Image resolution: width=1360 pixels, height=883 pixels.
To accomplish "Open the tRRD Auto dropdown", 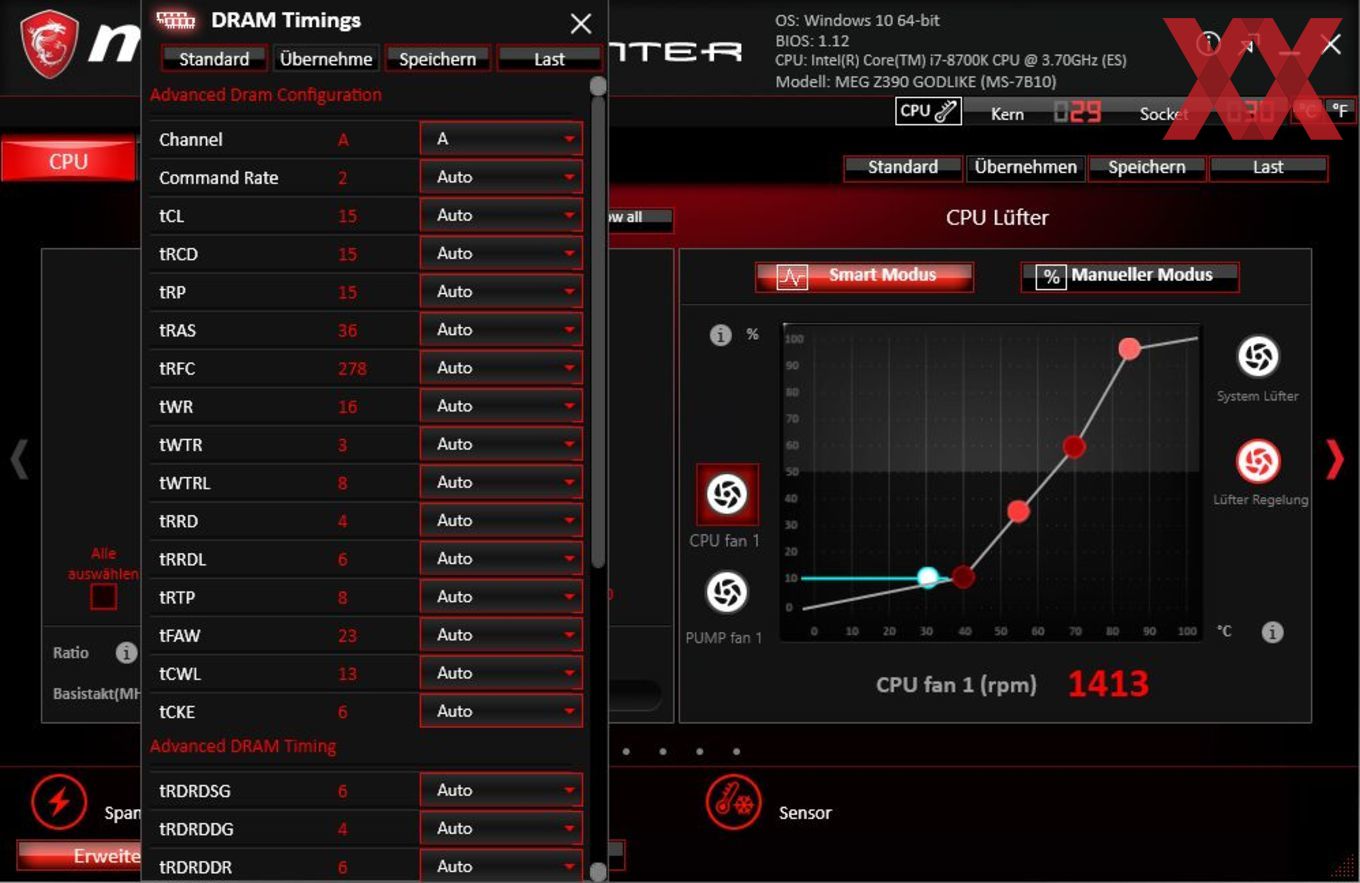I will (501, 520).
